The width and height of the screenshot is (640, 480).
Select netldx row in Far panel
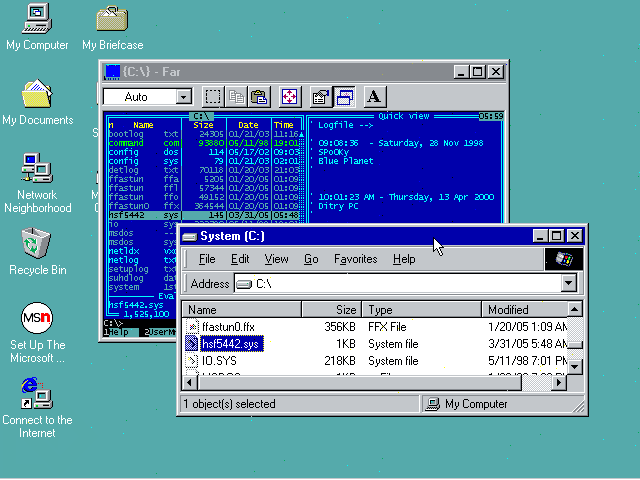click(x=143, y=251)
